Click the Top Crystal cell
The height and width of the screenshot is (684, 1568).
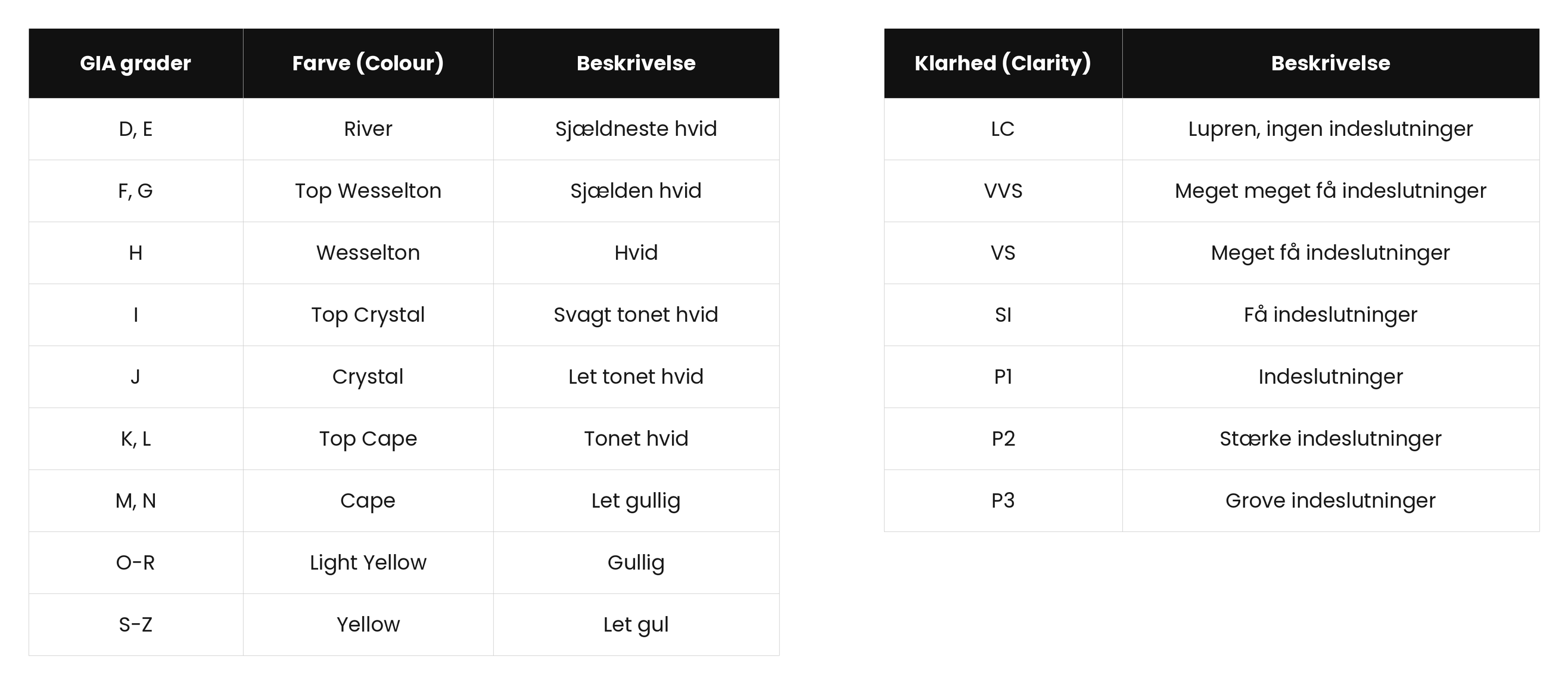tap(368, 315)
